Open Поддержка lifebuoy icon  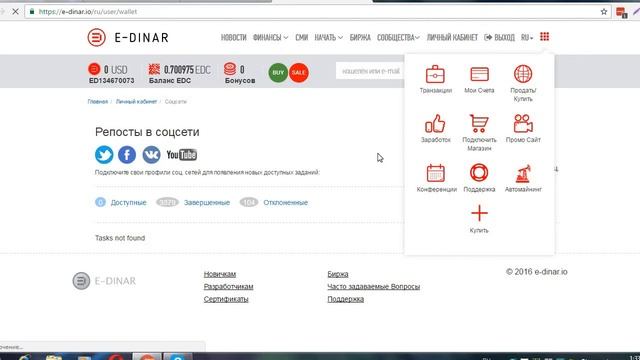(x=479, y=173)
